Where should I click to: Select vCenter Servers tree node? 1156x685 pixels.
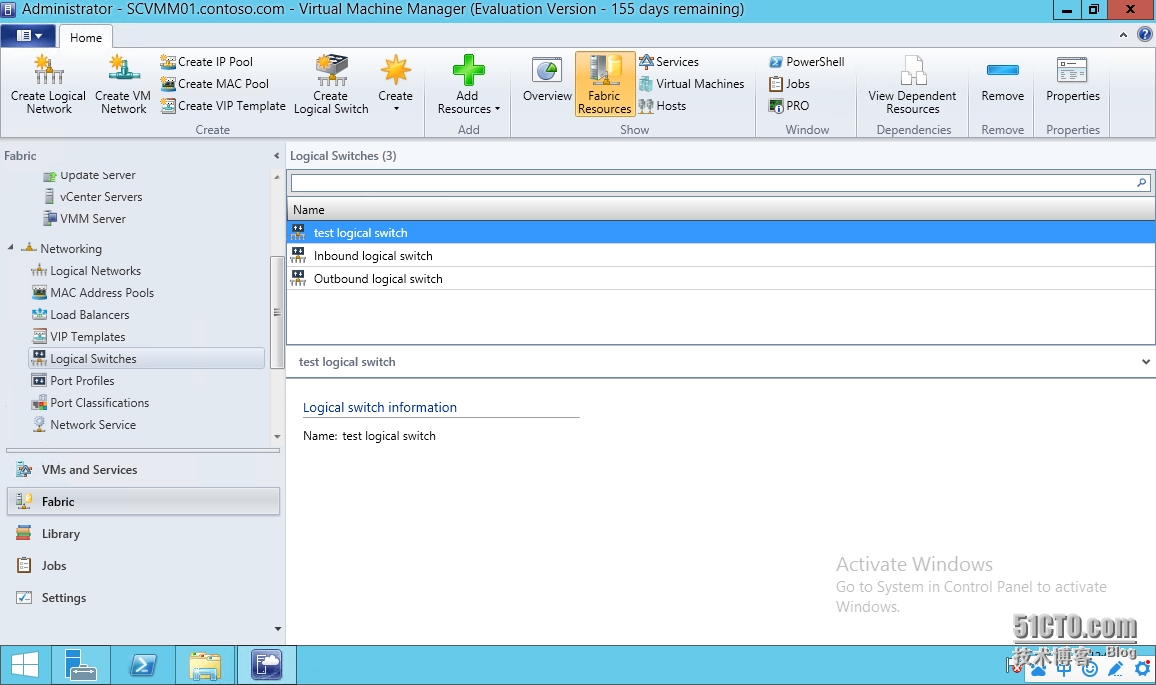[93, 197]
